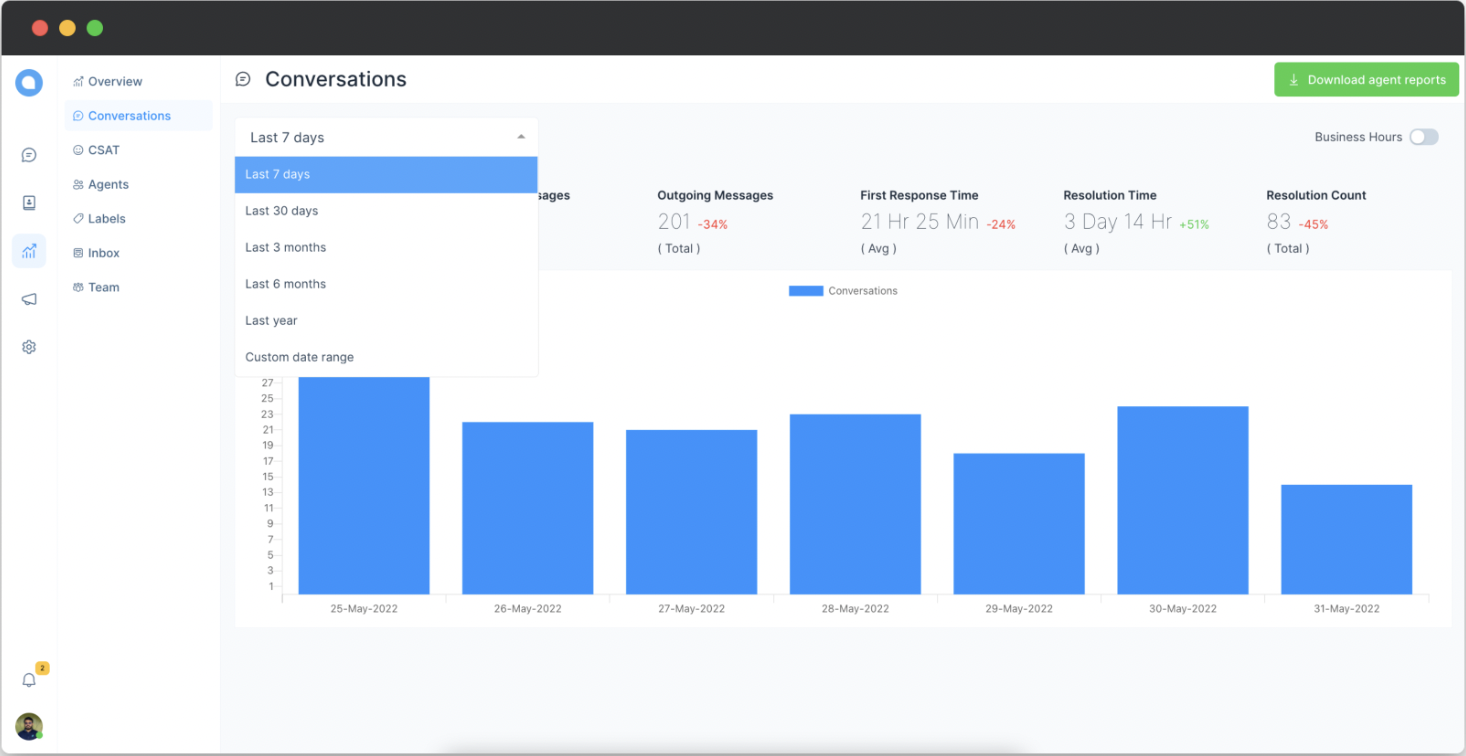1466x756 pixels.
Task: Open the settings gear sidebar icon
Action: coord(29,347)
